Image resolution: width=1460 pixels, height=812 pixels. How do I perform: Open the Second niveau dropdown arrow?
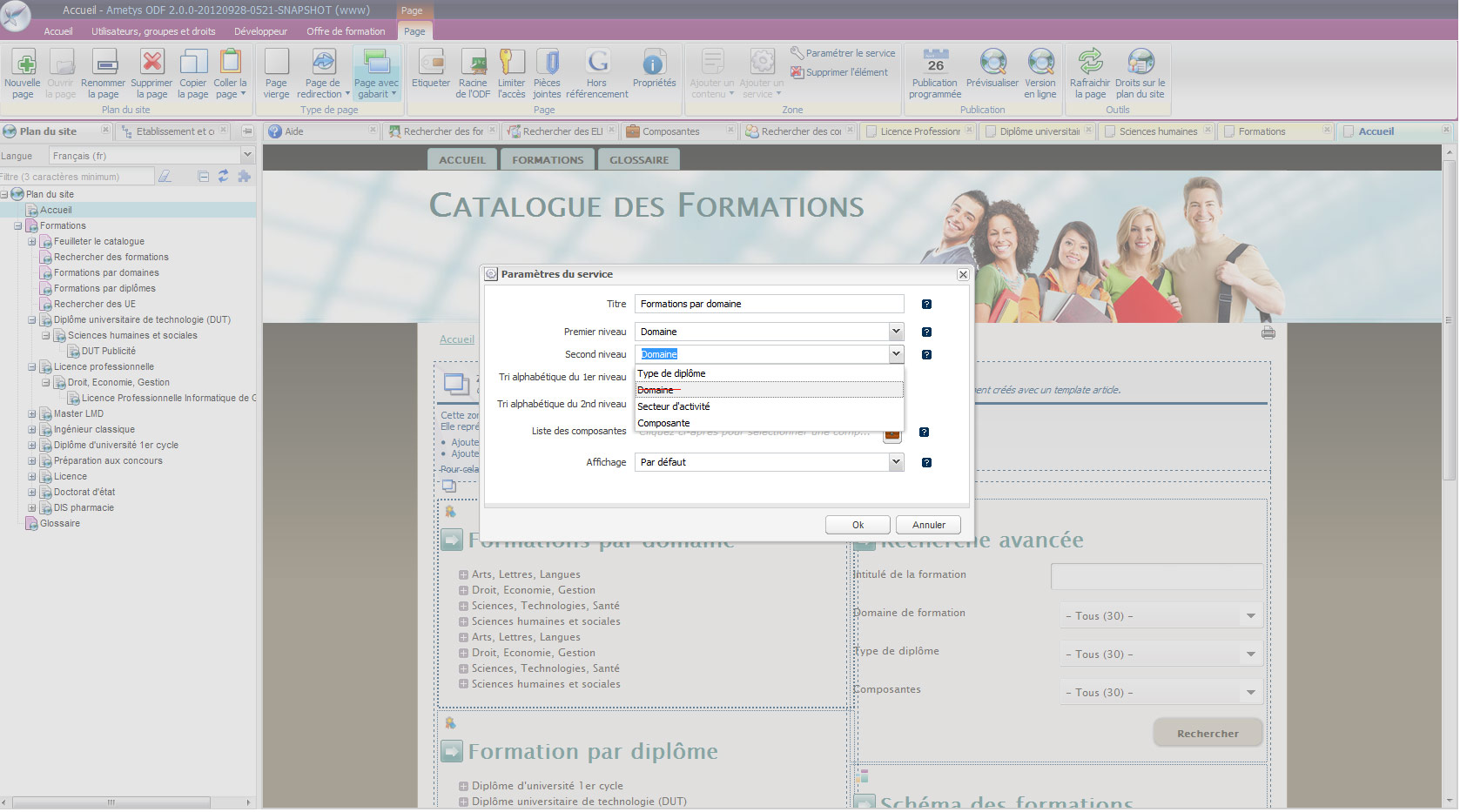click(x=896, y=354)
